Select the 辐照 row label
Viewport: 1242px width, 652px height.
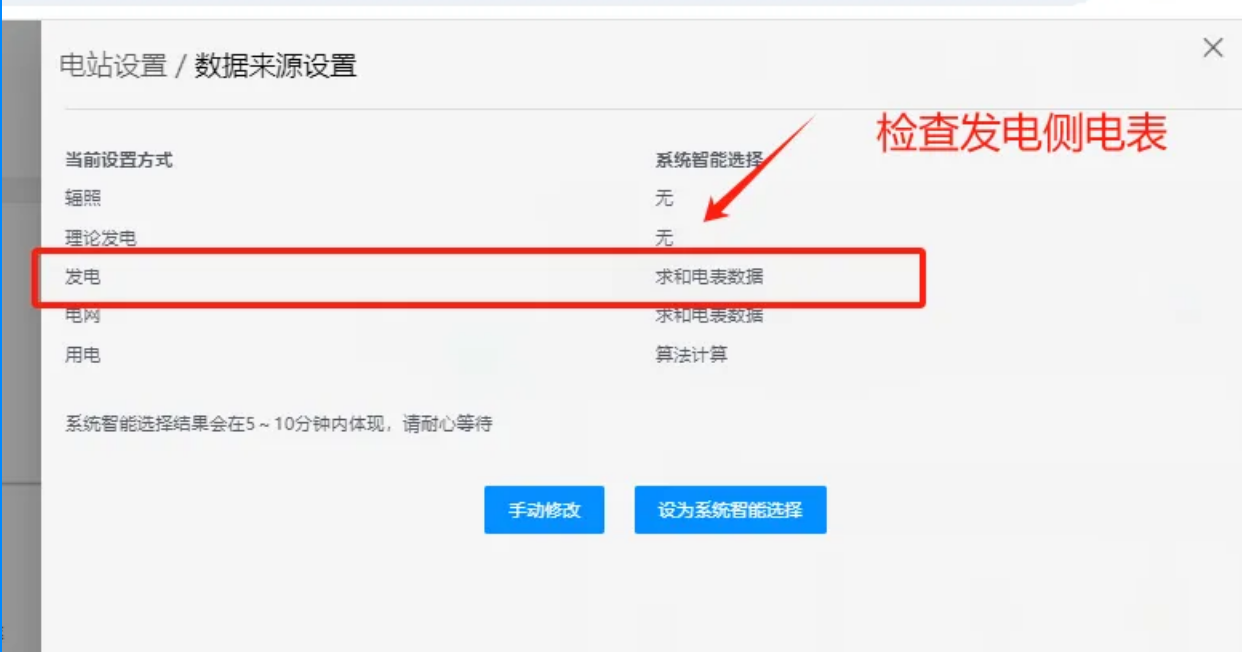(83, 199)
